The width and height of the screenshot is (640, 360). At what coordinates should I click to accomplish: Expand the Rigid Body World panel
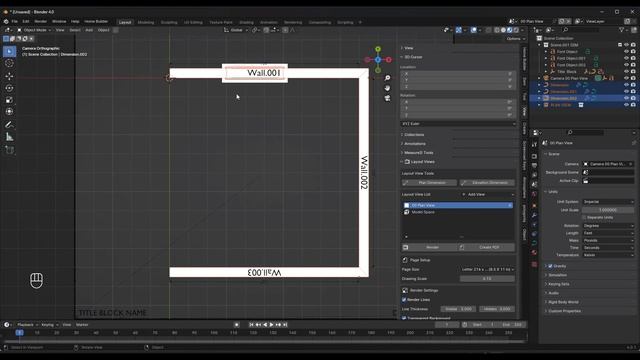(x=563, y=302)
